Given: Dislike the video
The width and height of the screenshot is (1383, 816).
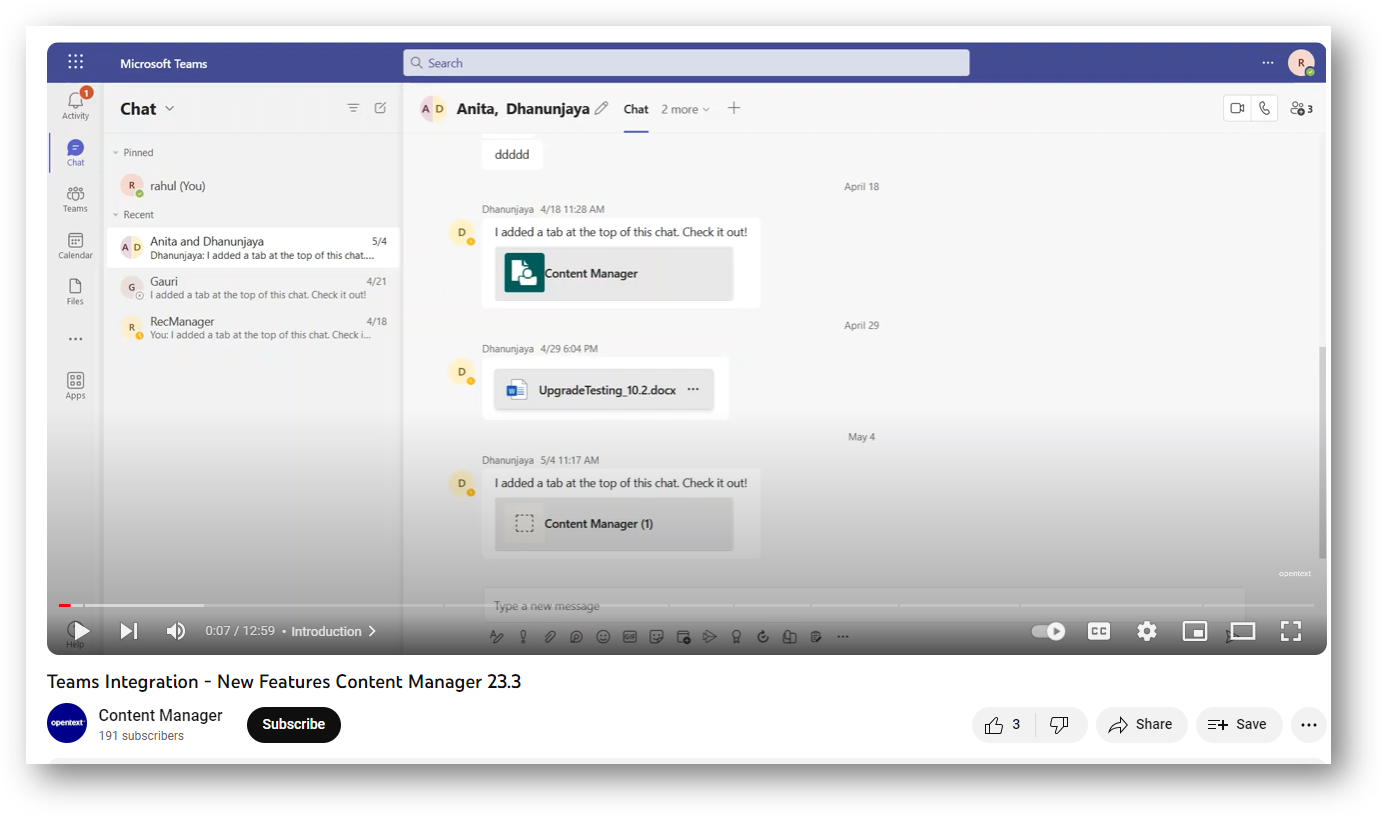Looking at the screenshot, I should (x=1060, y=725).
